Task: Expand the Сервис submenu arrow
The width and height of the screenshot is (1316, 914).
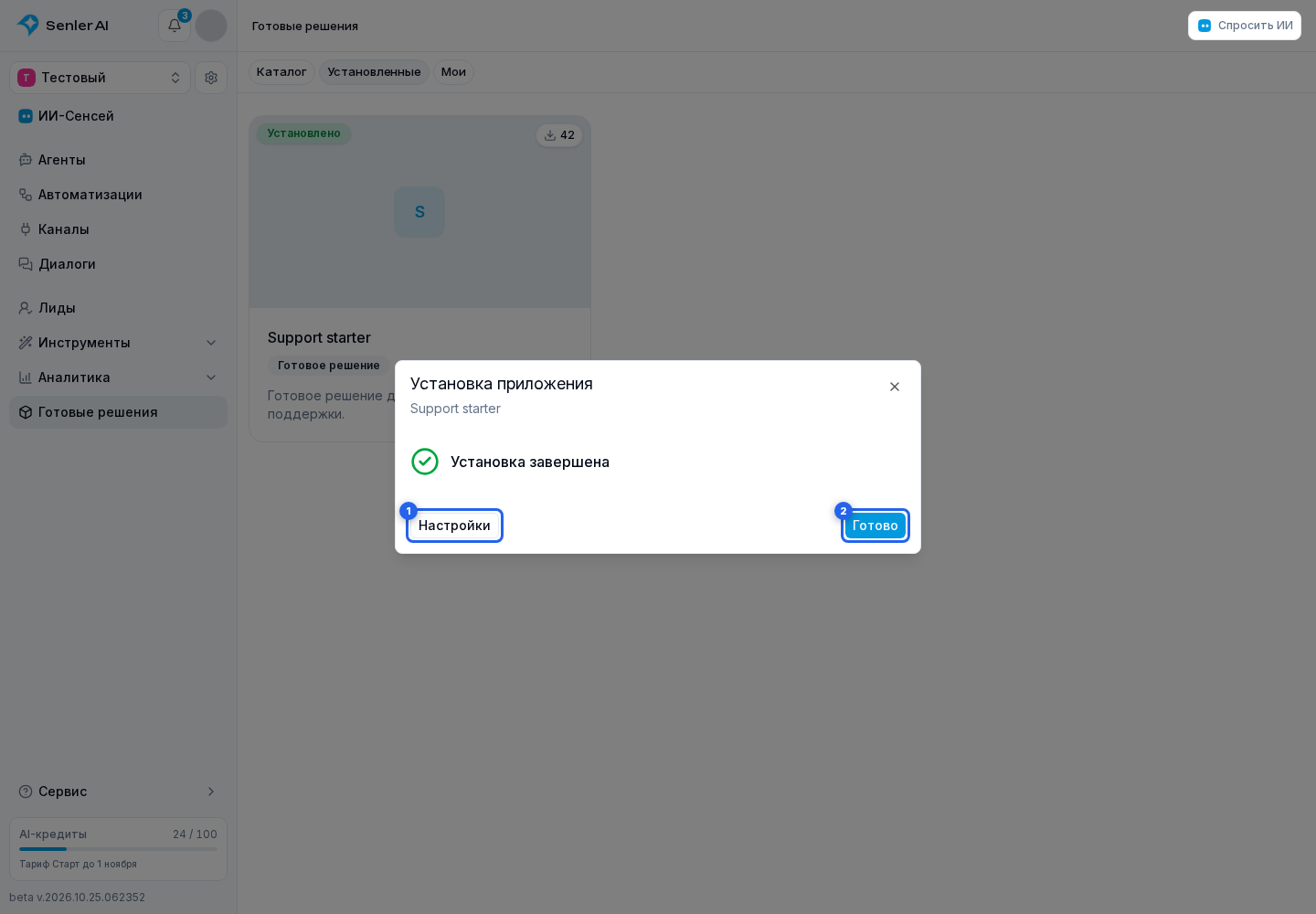Action: point(211,792)
